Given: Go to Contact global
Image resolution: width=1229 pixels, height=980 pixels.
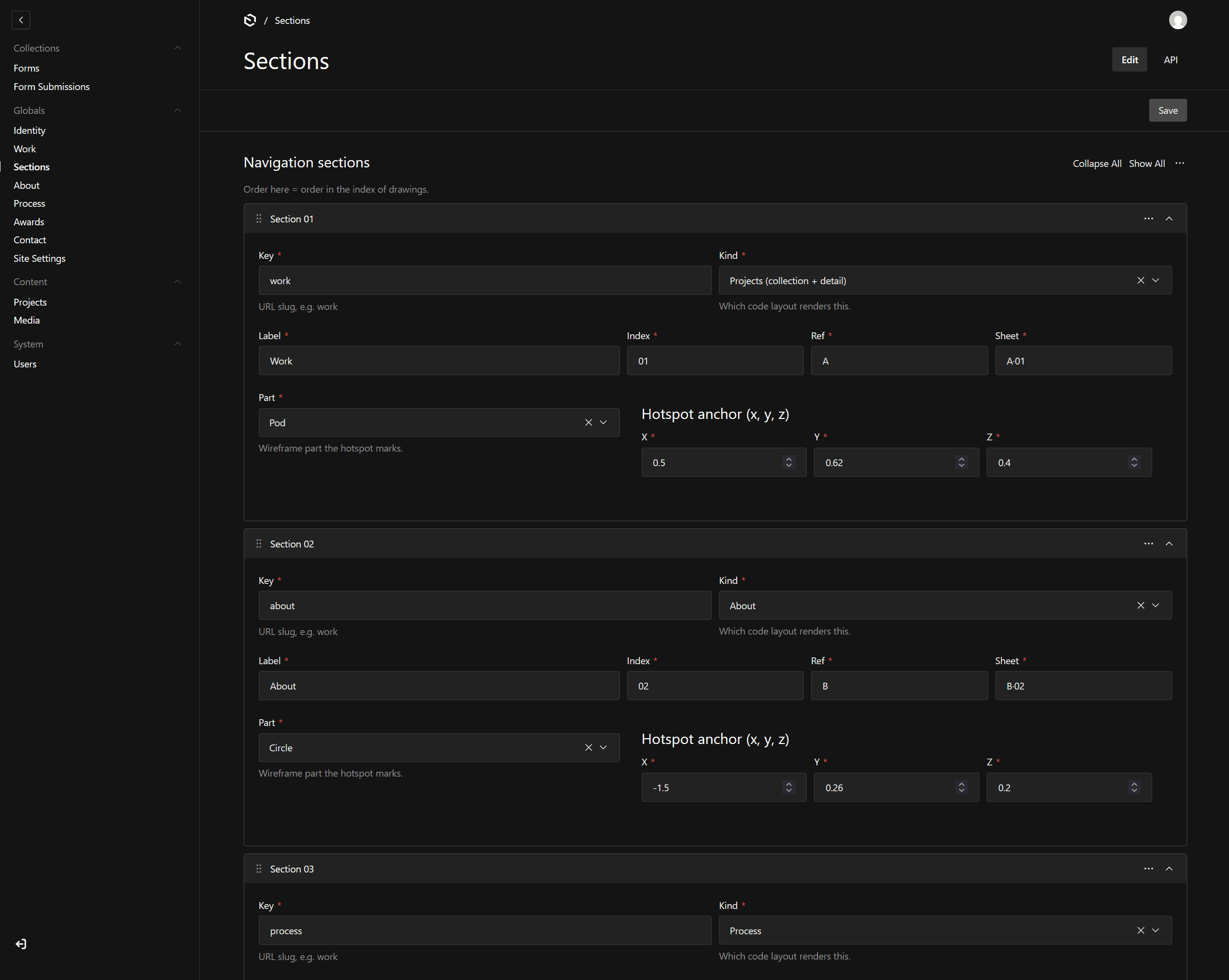Looking at the screenshot, I should click(30, 240).
